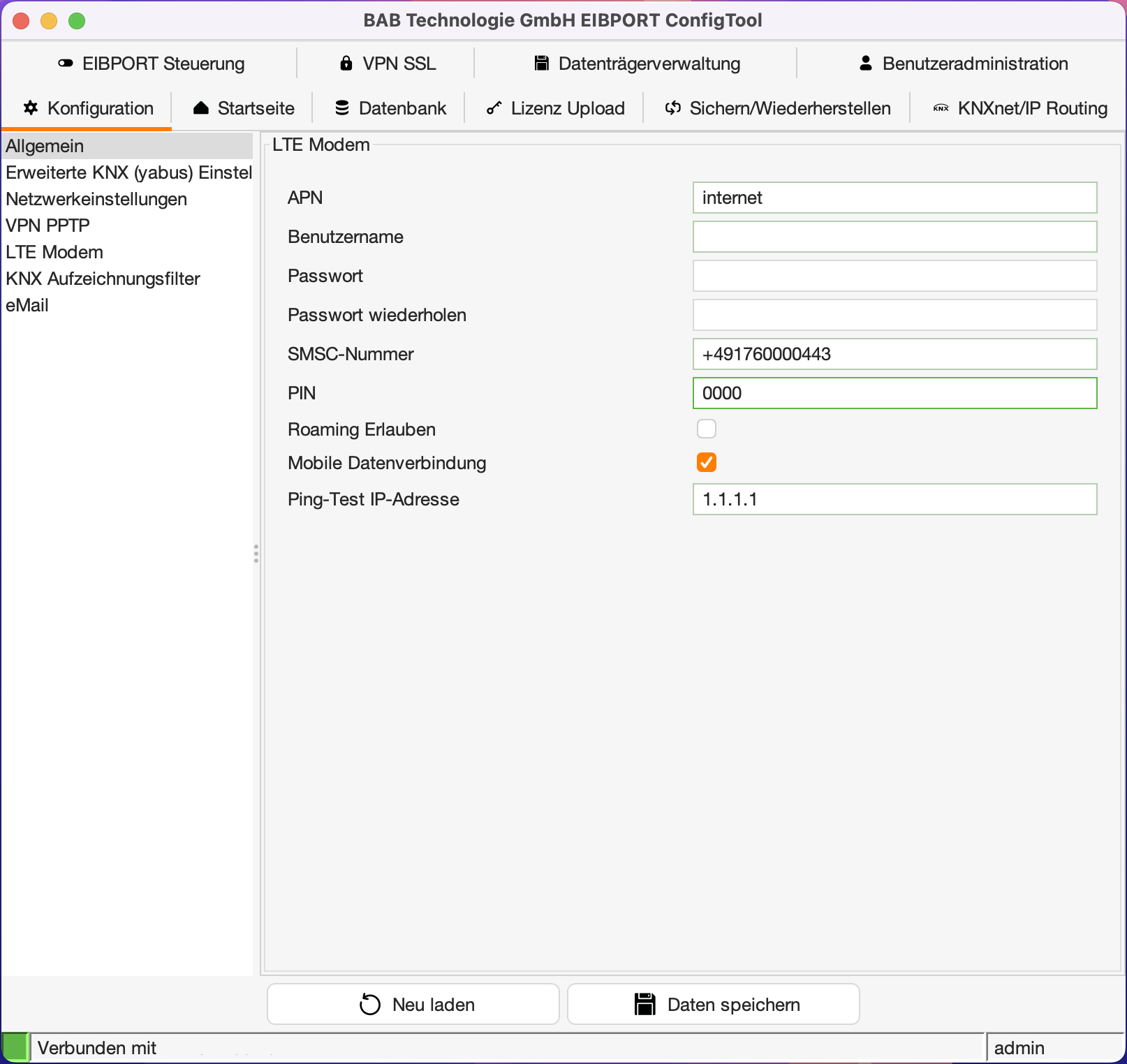Click the database icon for Datenbank
This screenshot has height=1064, width=1127.
342,108
